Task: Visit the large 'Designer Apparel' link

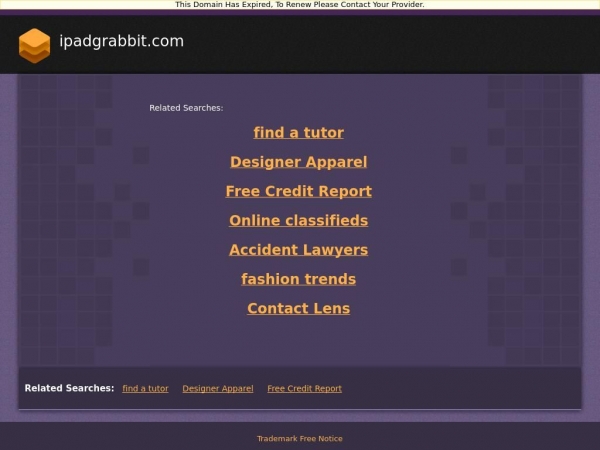Action: [x=298, y=162]
